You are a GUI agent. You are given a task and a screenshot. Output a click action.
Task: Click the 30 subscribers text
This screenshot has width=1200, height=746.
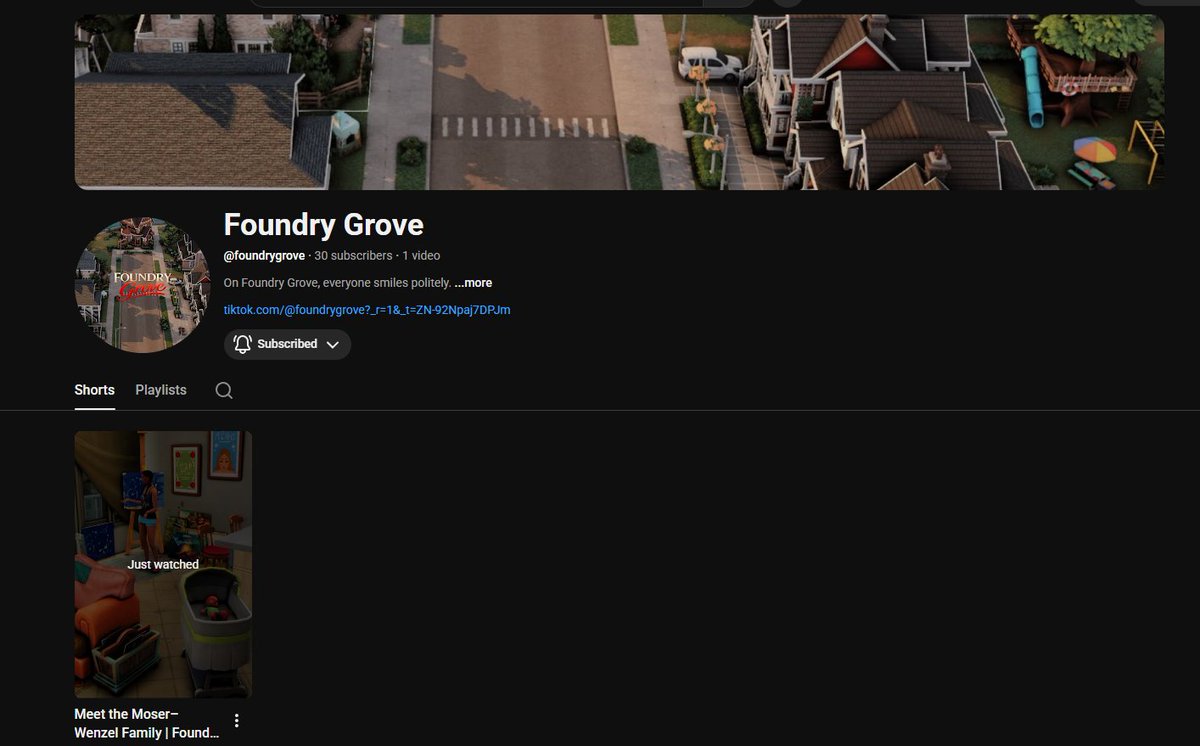point(353,256)
